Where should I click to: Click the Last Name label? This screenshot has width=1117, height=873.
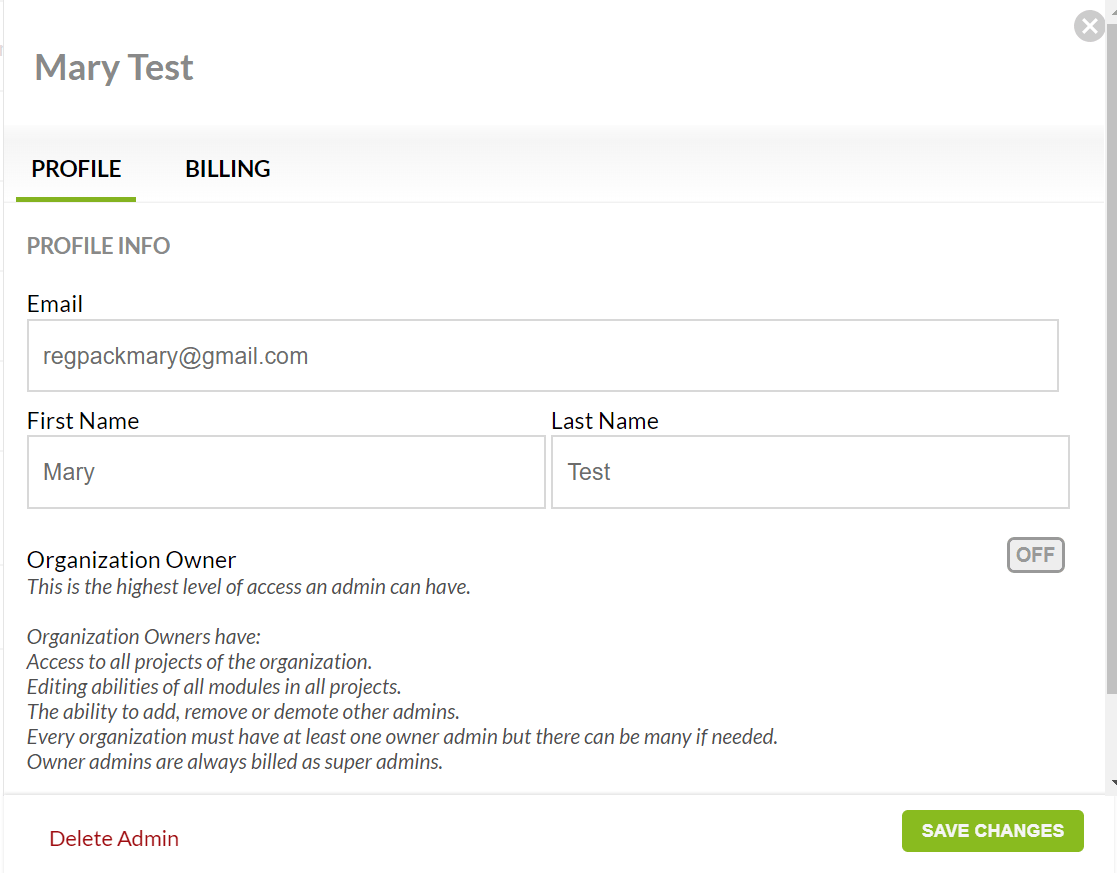tap(605, 421)
